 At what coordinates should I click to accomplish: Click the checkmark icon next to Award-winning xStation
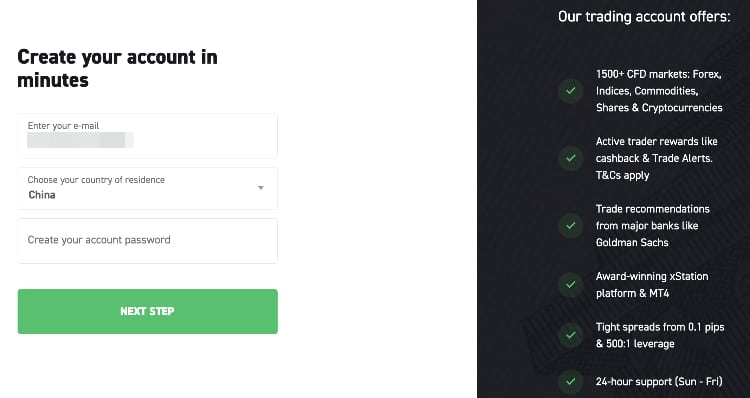pos(570,285)
